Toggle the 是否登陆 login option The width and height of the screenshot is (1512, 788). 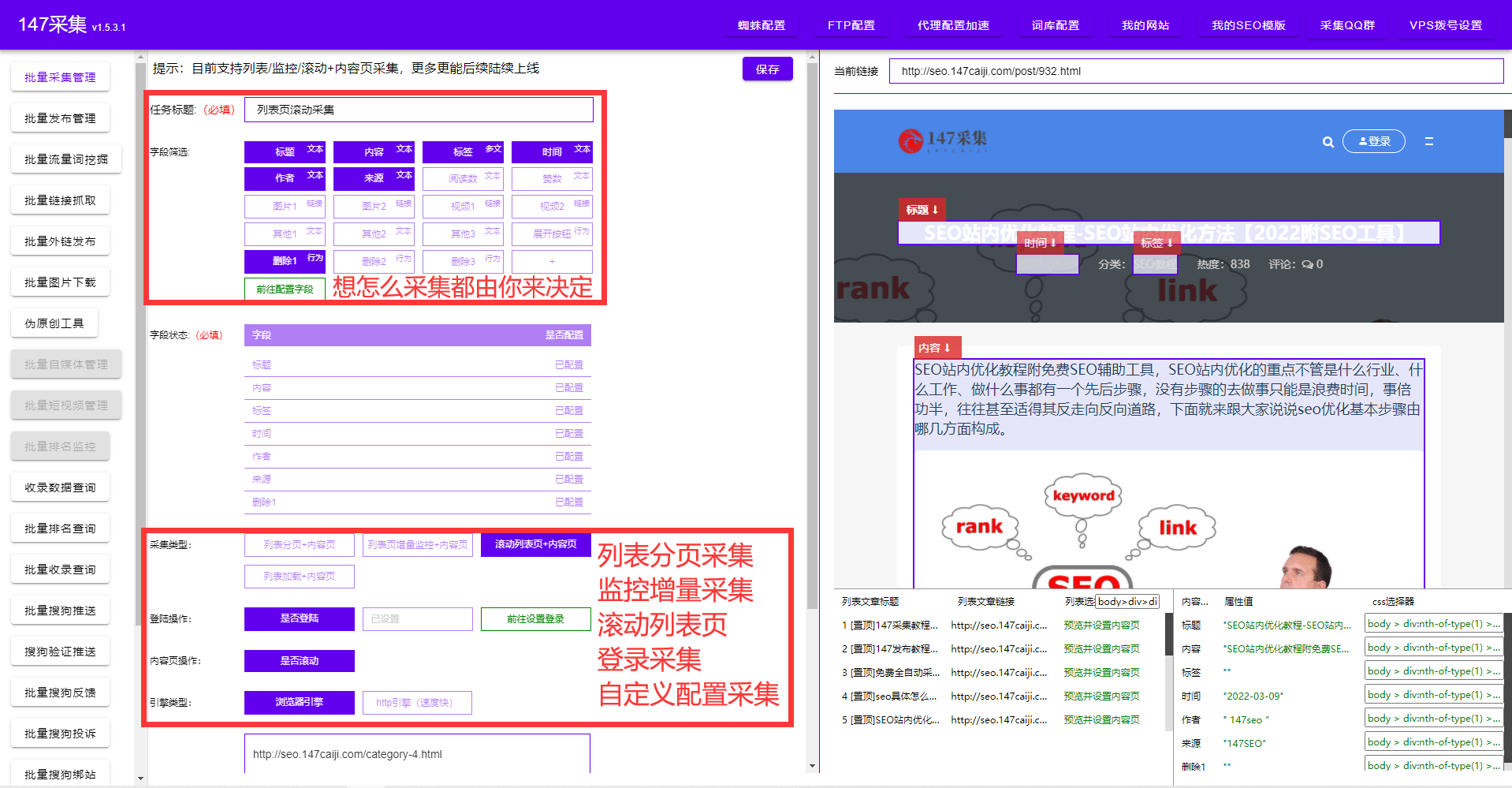299,618
